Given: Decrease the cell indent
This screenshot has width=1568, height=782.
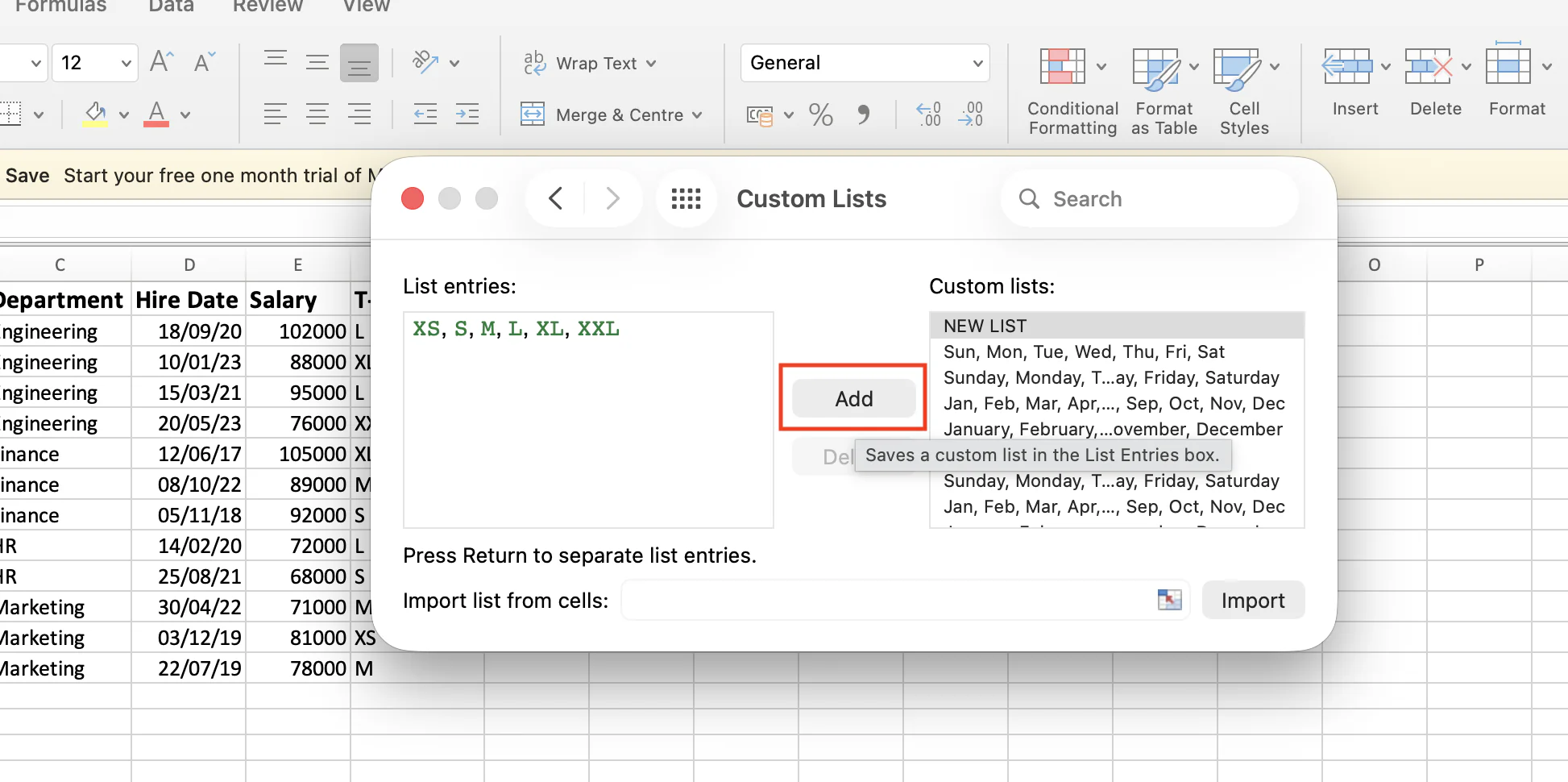Looking at the screenshot, I should pyautogui.click(x=425, y=114).
